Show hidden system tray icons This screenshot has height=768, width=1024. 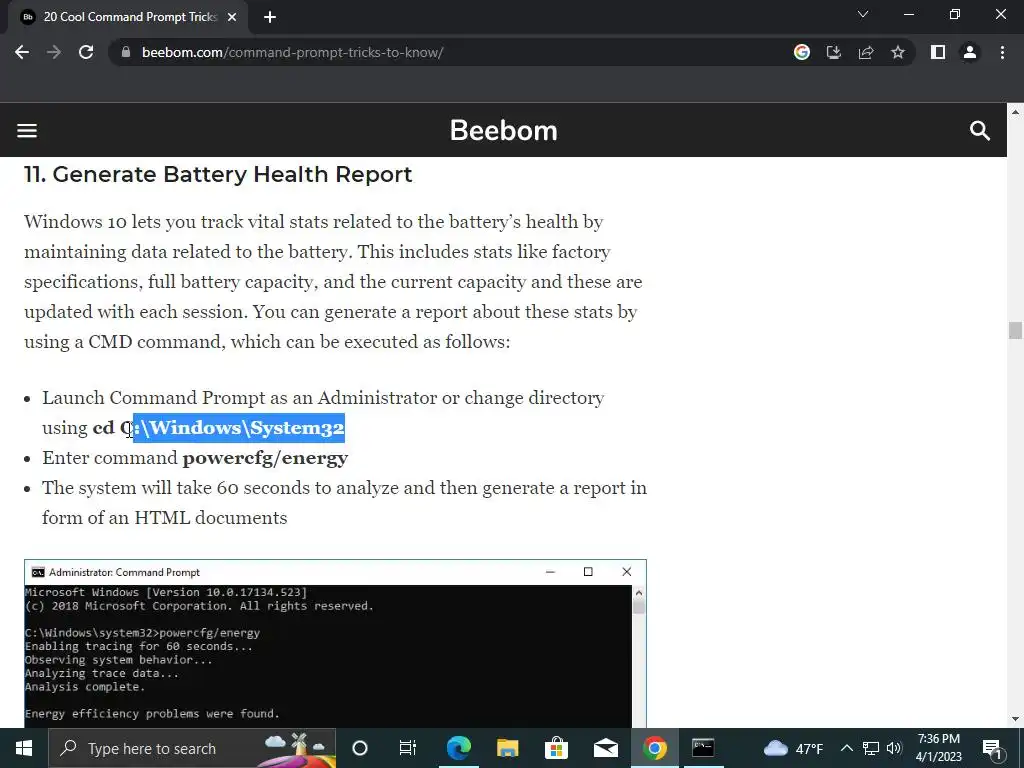tap(846, 748)
